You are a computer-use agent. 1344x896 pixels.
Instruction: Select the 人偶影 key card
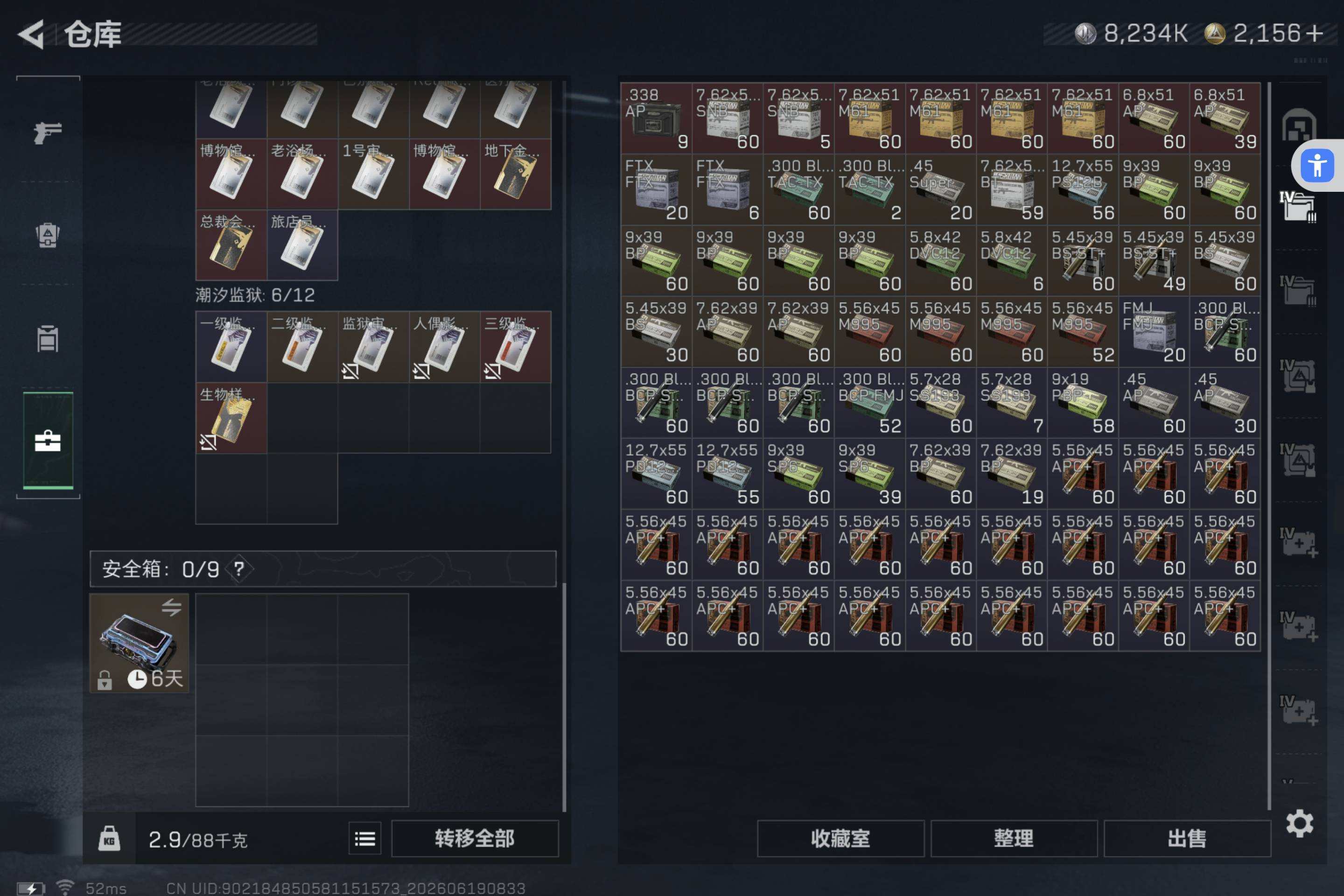click(445, 347)
